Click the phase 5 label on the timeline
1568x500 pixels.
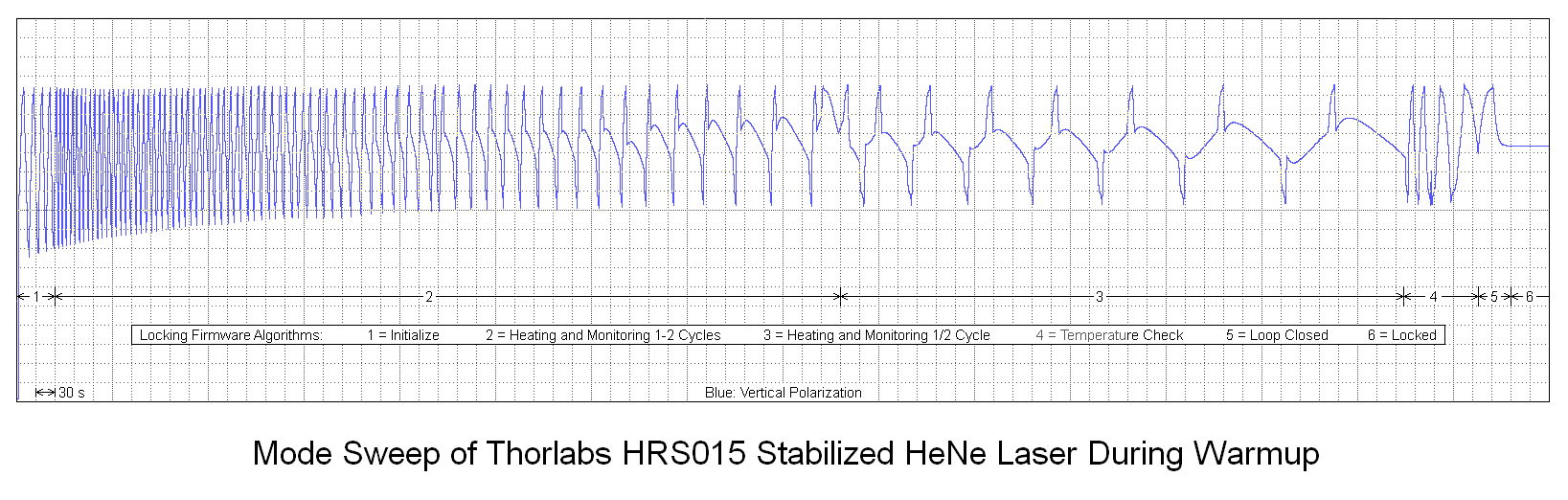pos(1493,297)
